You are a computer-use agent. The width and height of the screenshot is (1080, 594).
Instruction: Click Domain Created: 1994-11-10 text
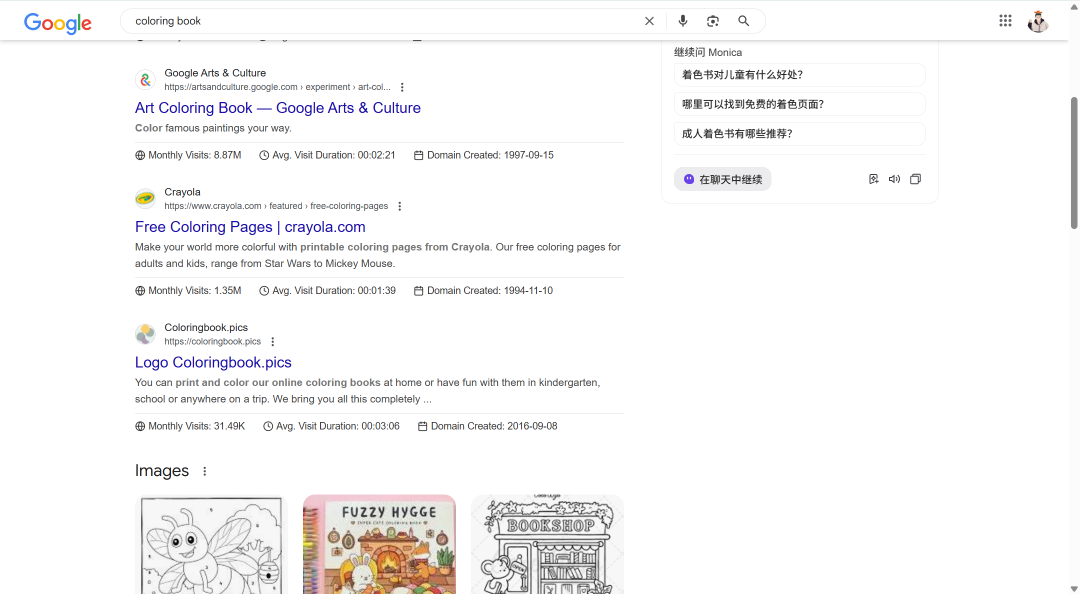click(x=490, y=291)
